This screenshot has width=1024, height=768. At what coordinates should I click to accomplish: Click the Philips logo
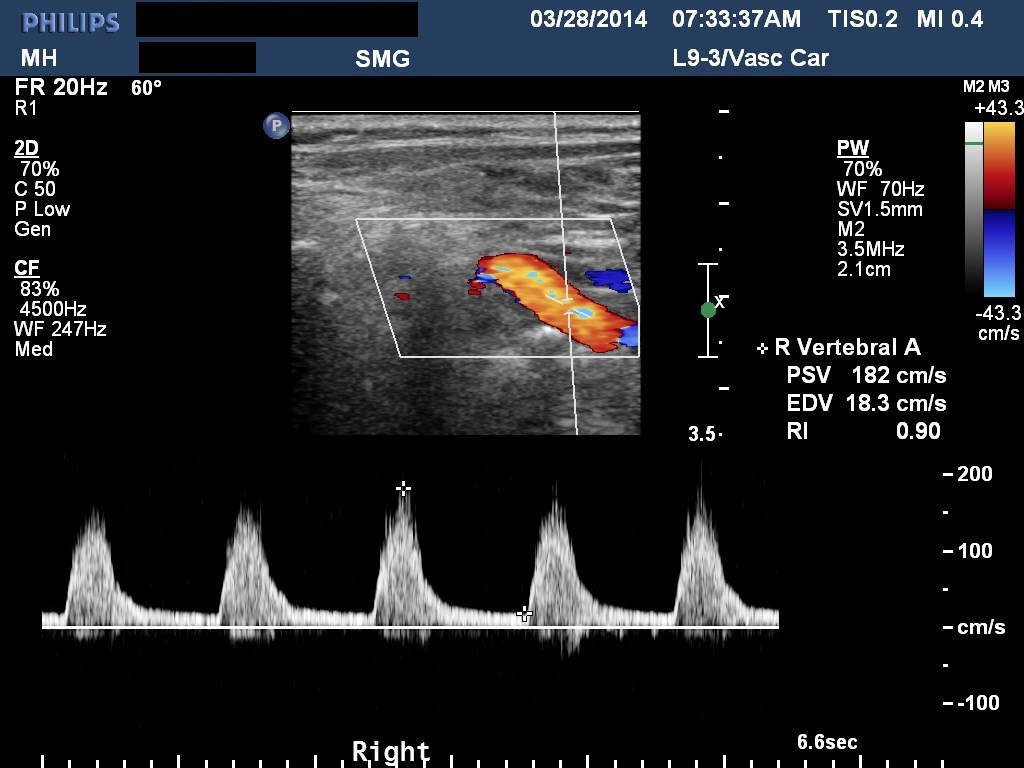pos(70,21)
